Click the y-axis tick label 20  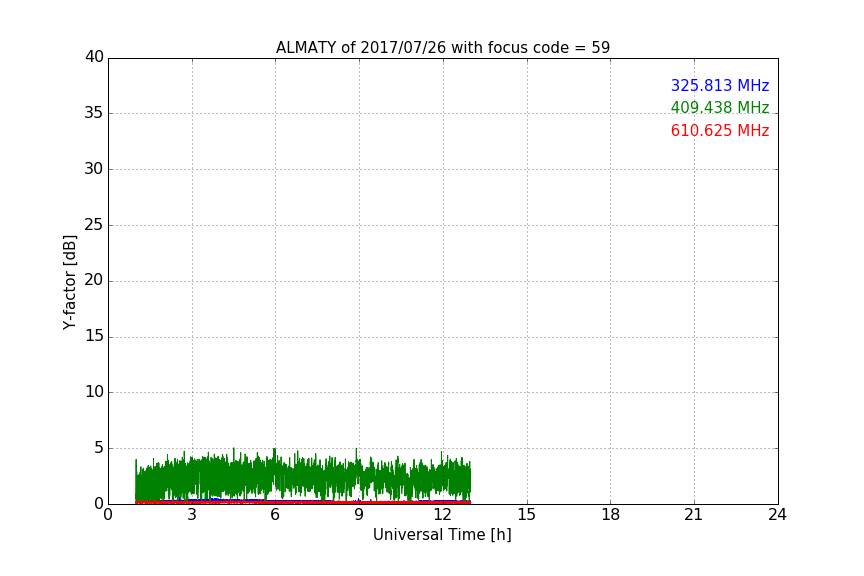pyautogui.click(x=94, y=280)
